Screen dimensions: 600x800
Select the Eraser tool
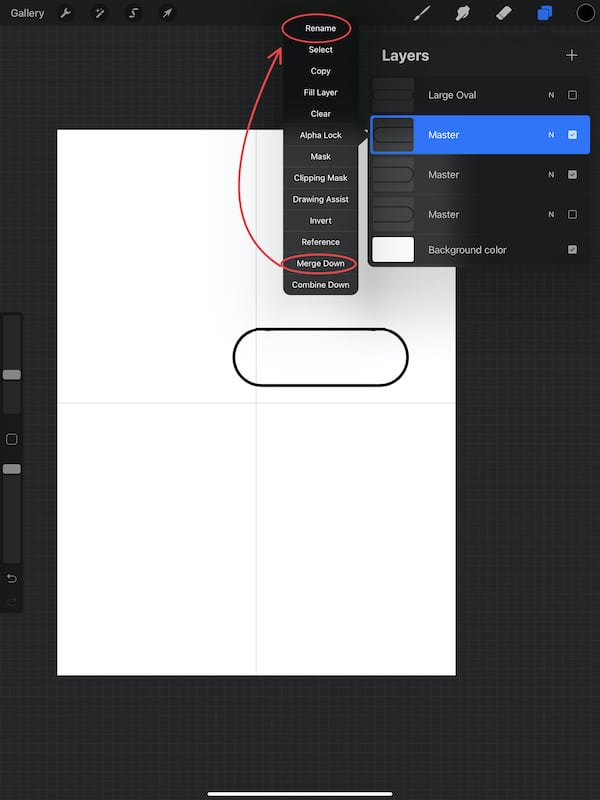pos(504,13)
